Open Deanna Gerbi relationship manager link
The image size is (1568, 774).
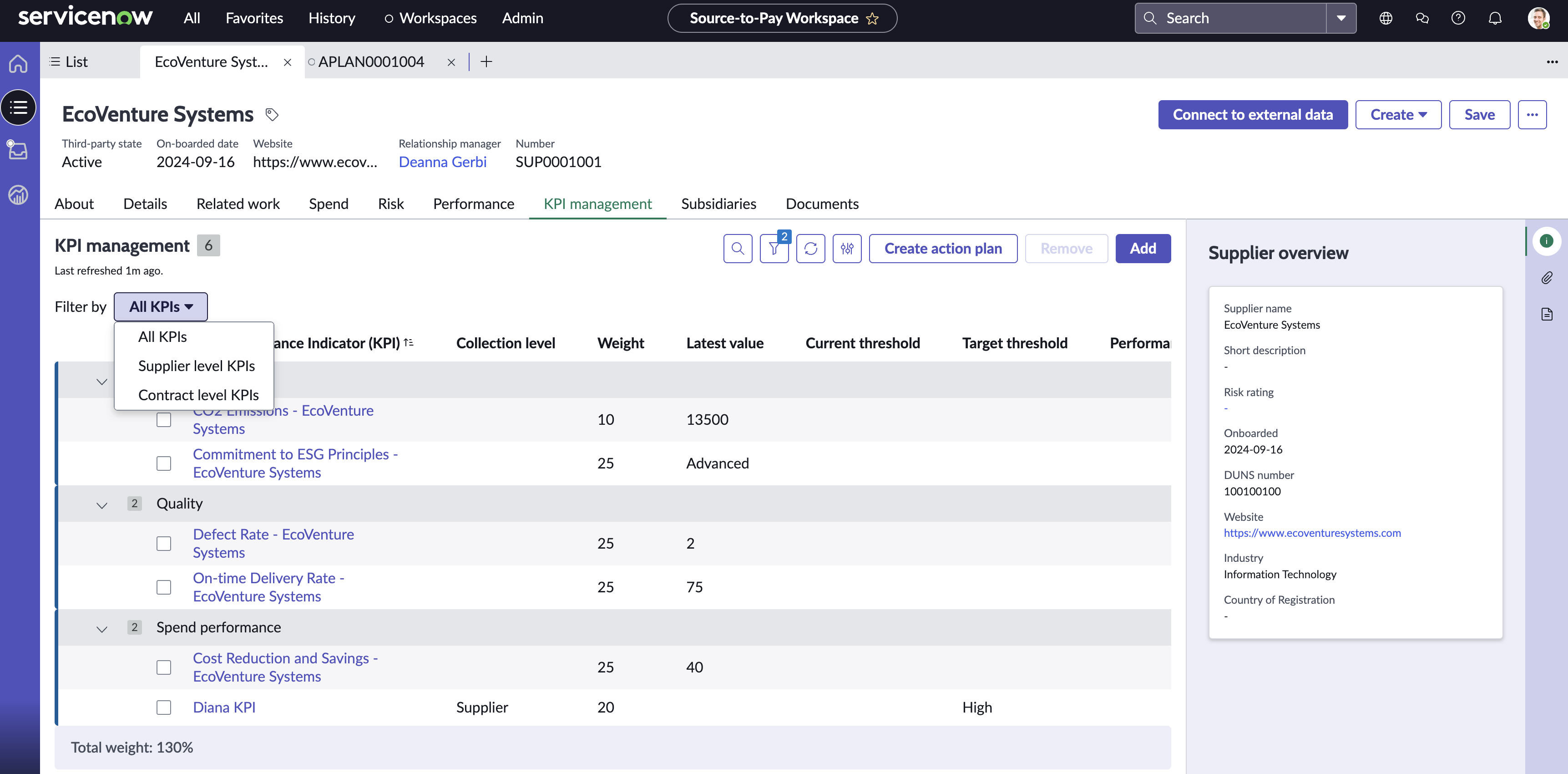point(443,162)
